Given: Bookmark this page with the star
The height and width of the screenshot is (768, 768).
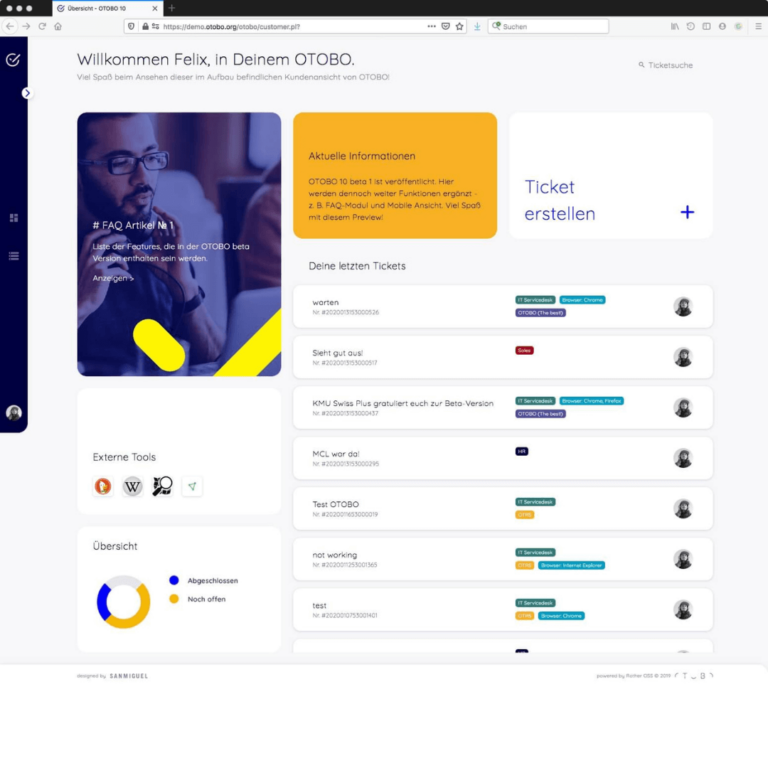Looking at the screenshot, I should click(459, 26).
